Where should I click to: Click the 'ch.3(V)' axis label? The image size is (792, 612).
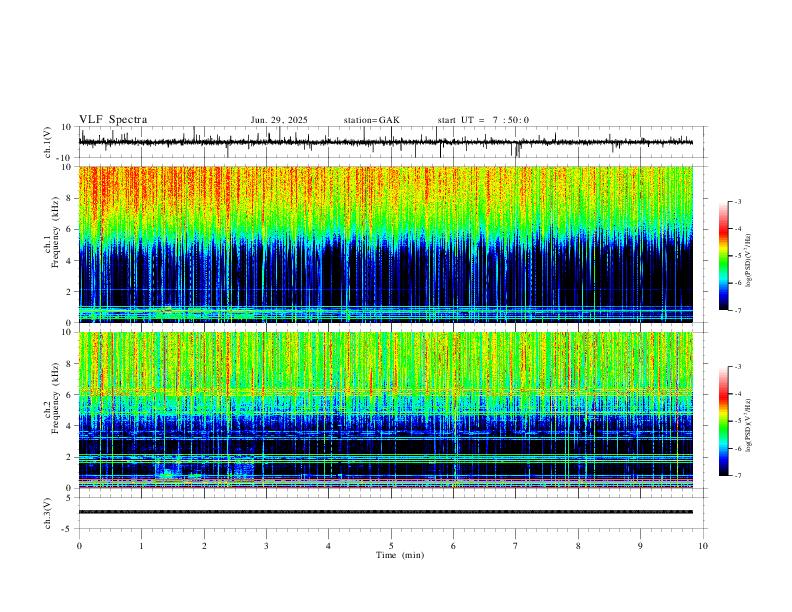pos(48,513)
